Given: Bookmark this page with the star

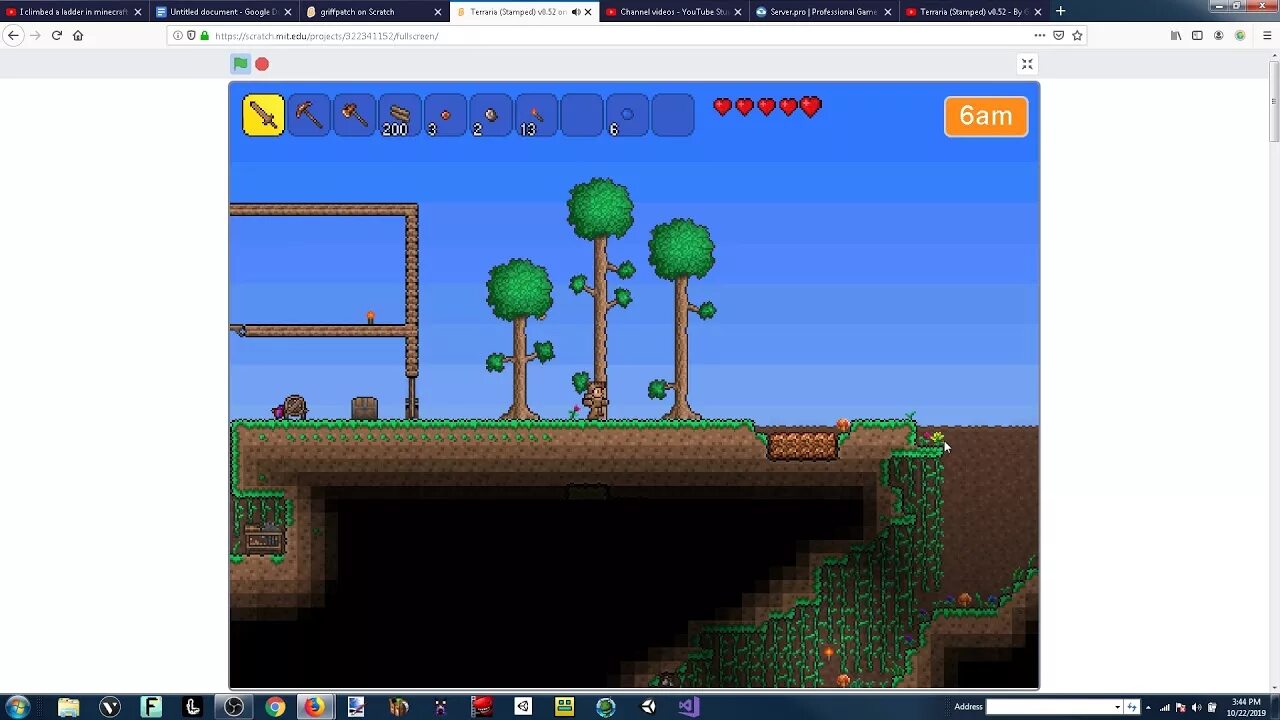Looking at the screenshot, I should point(1077,35).
